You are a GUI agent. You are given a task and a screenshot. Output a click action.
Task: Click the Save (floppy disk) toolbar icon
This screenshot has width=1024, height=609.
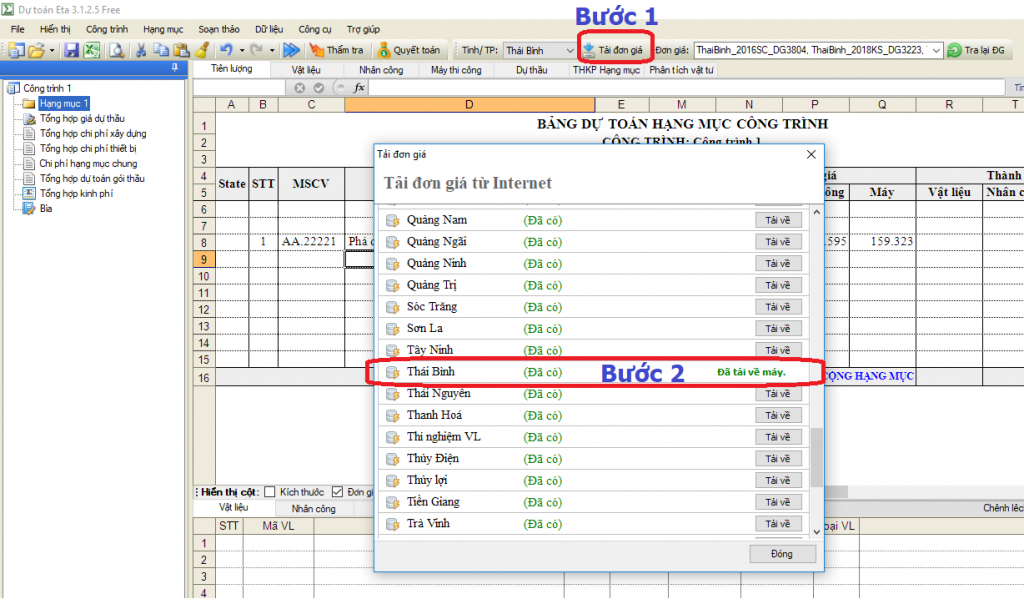pos(72,49)
